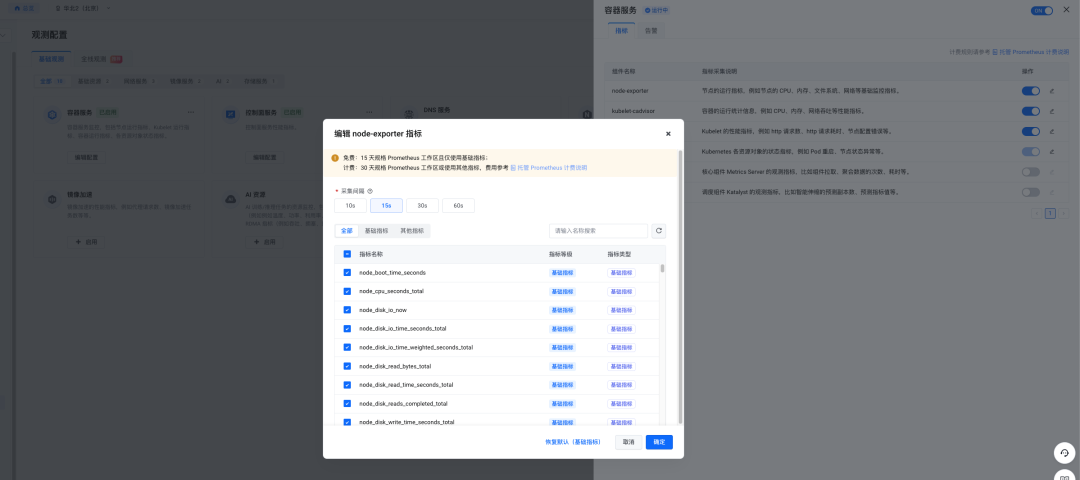Uncheck node_disk_read_time_seconds_total metric
The width and height of the screenshot is (1080, 480).
347,385
